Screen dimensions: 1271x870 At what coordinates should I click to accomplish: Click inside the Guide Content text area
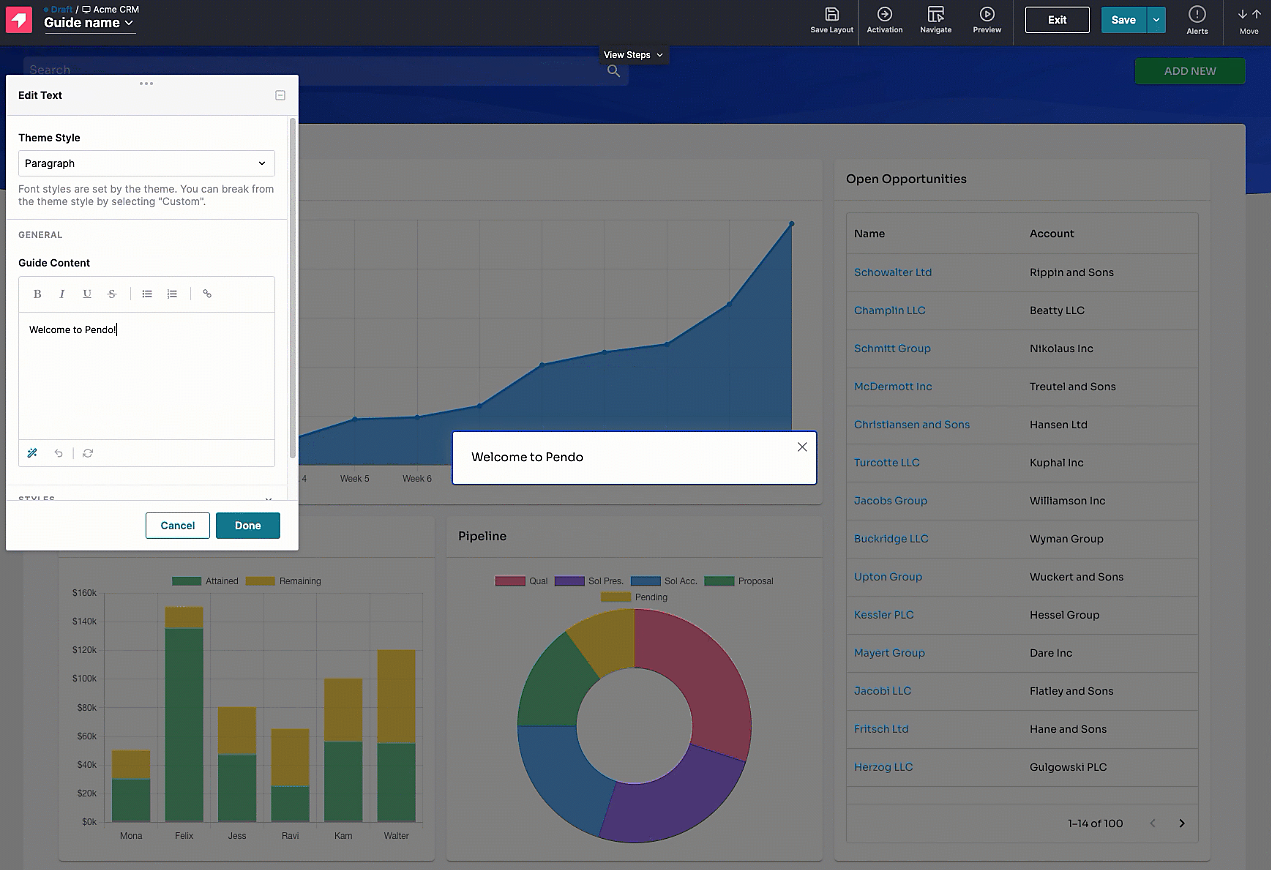146,376
